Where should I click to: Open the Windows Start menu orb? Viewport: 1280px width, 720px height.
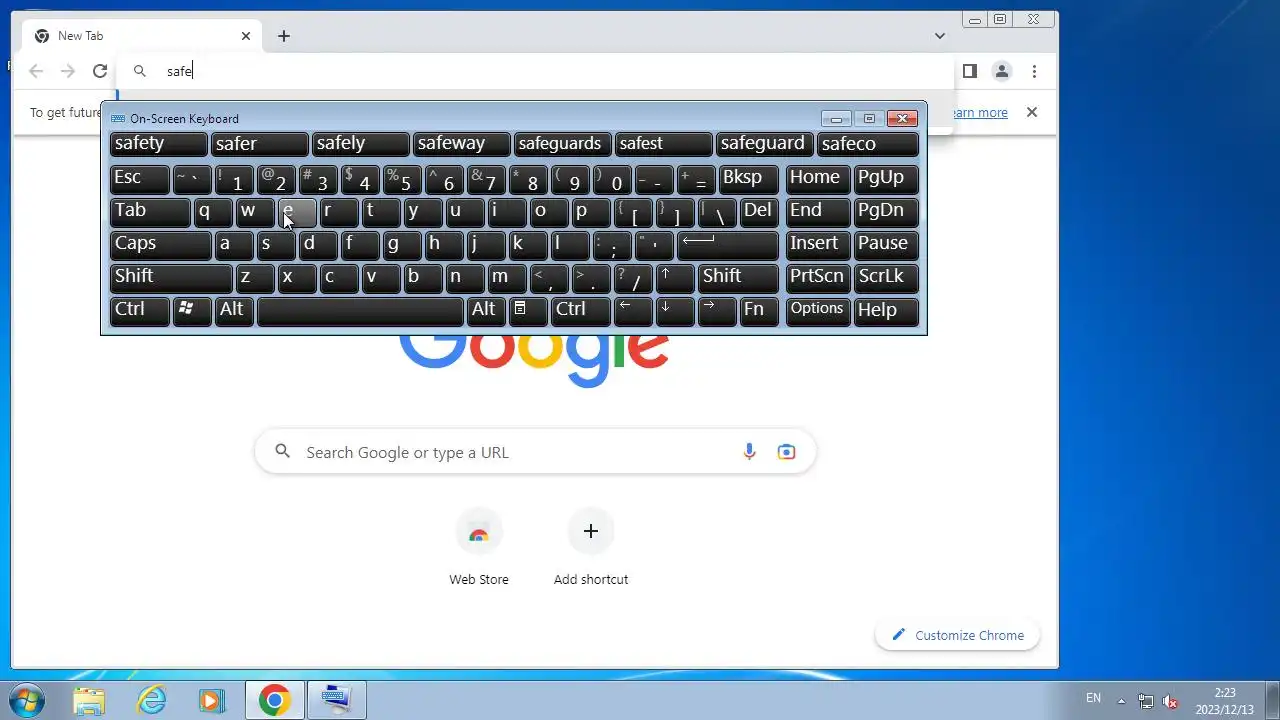26,700
